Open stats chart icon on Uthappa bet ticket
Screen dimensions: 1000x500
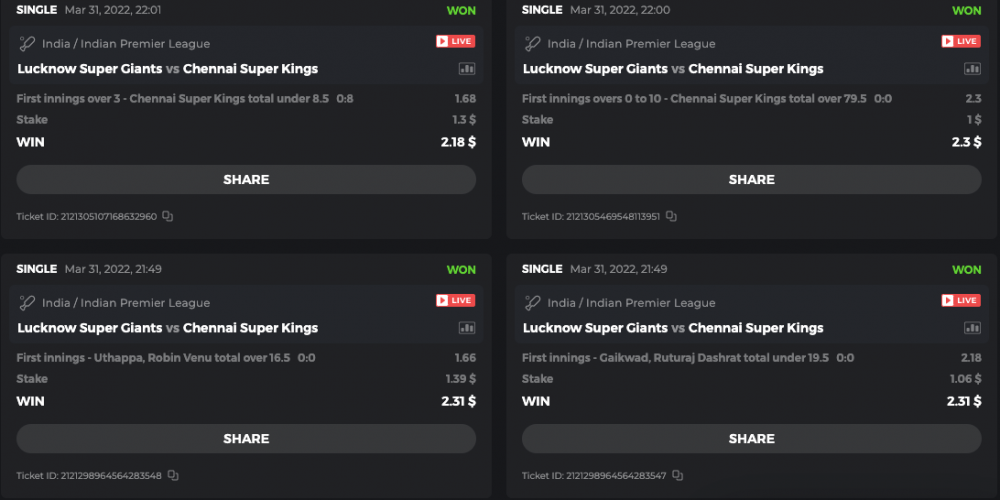pos(467,328)
